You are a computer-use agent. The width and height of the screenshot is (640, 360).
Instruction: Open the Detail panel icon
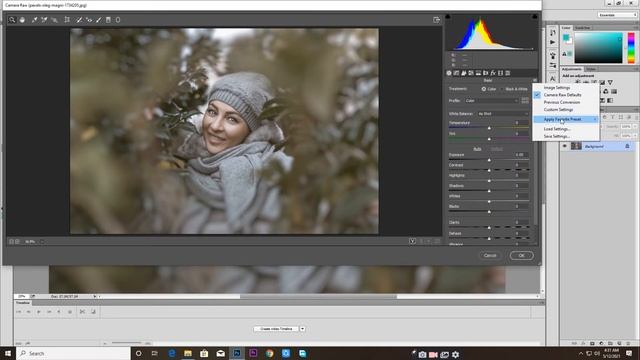(464, 73)
